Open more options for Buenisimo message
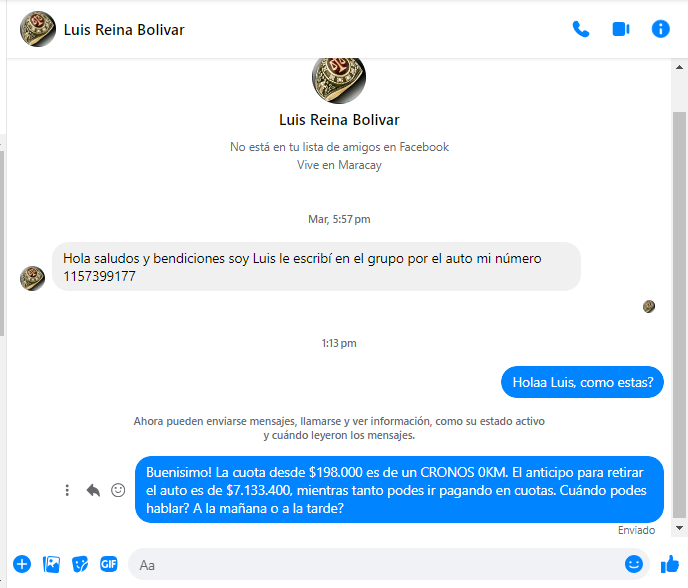Screen dimensions: 688x588 (x=67, y=490)
